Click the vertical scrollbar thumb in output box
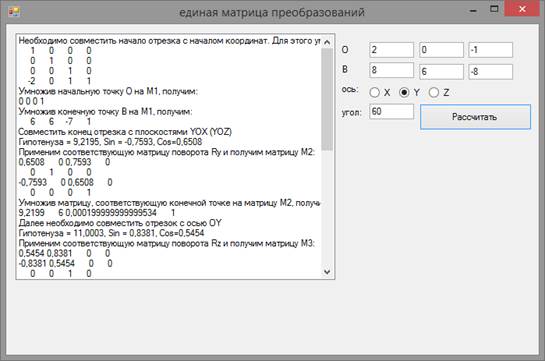This screenshot has height=361, width=545. point(327,99)
